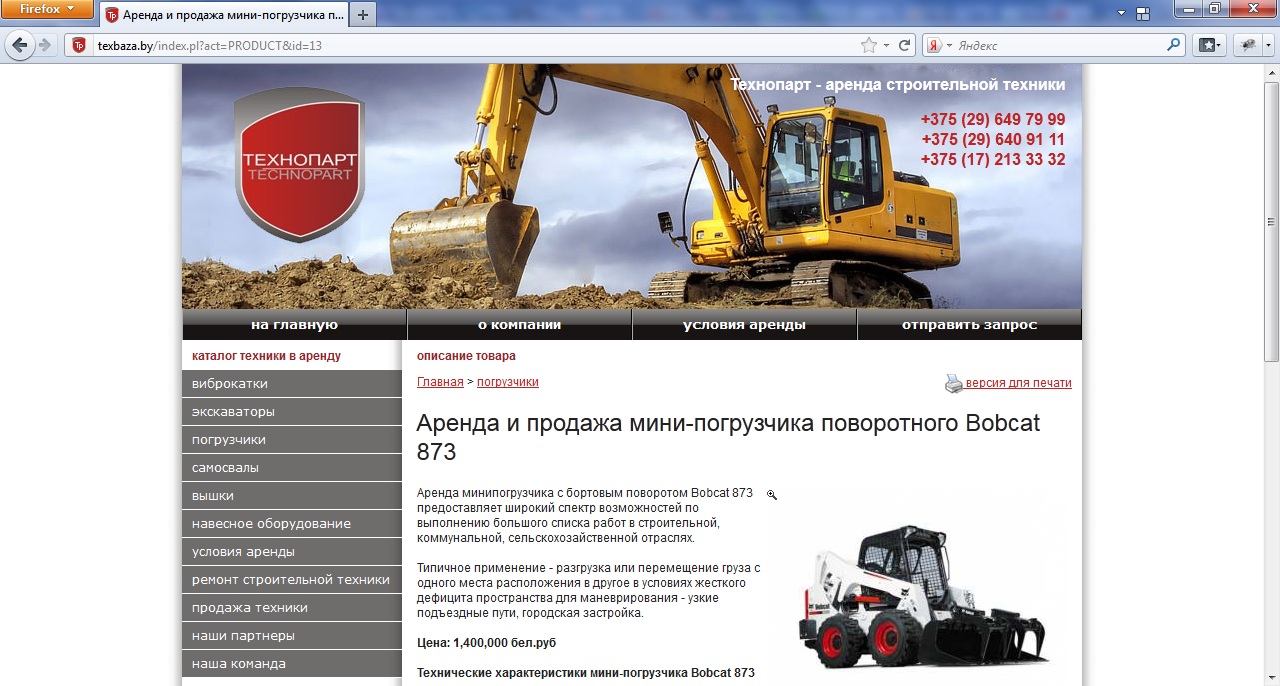Click the vertical page scrollbar thumb
The width and height of the screenshot is (1280, 686).
pos(1271,222)
